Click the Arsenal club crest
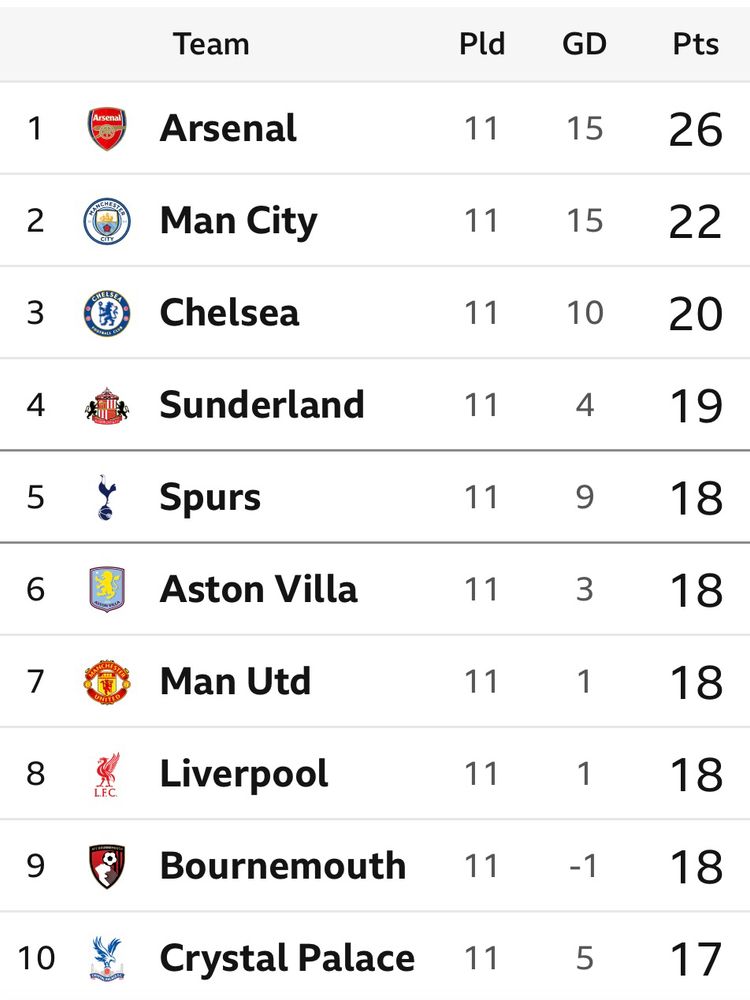Image resolution: width=750 pixels, height=1000 pixels. 107,129
